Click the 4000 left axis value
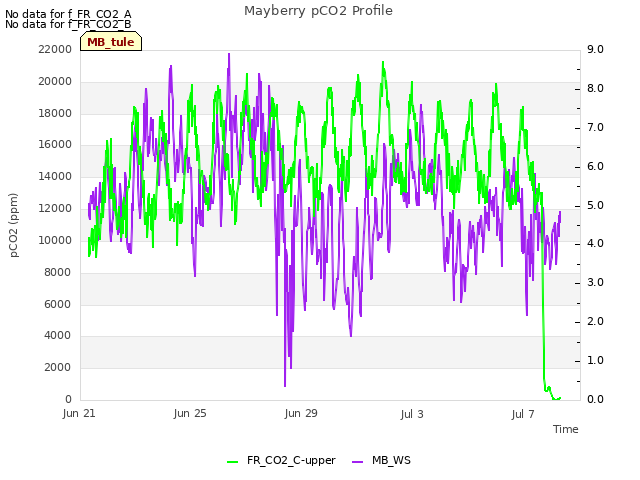640x480 pixels. pyautogui.click(x=58, y=336)
